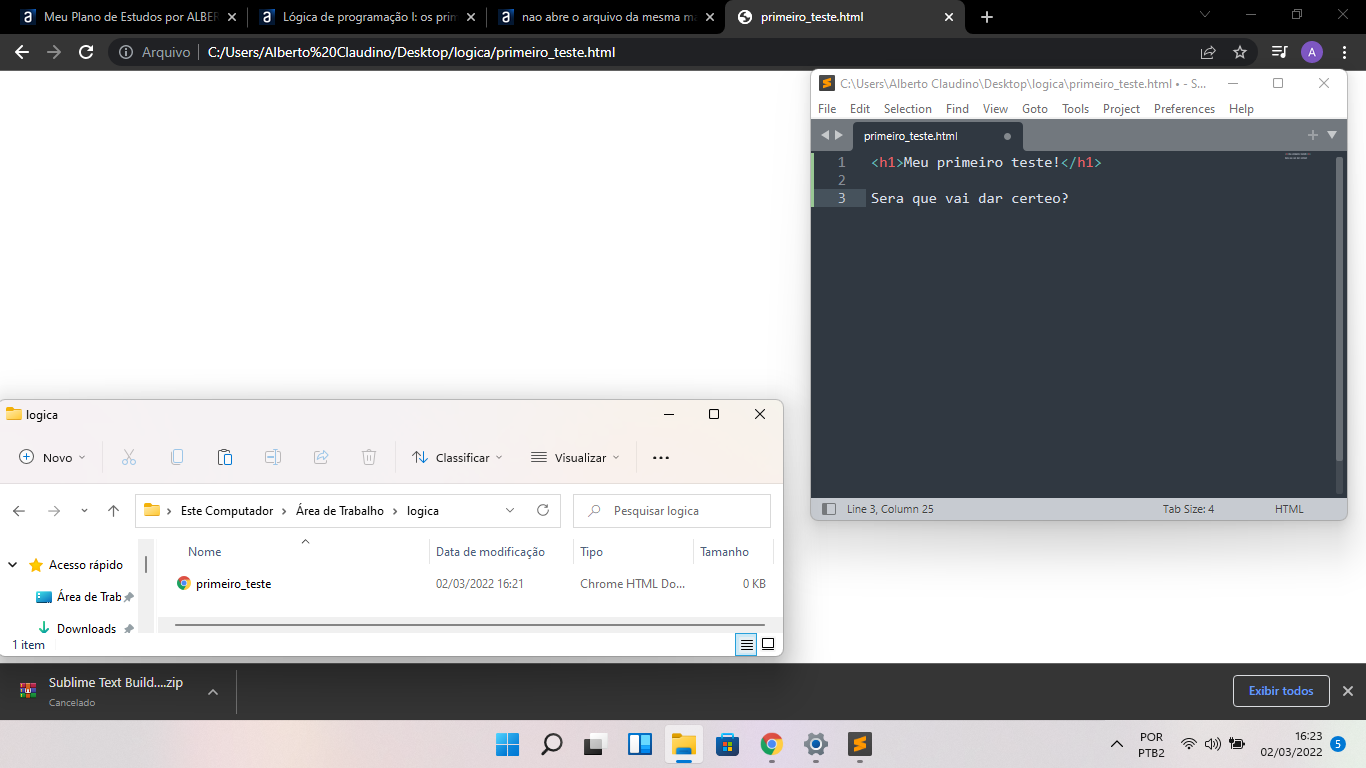1366x768 pixels.
Task: Click Sublime's next tab arrow
Action: pos(839,135)
